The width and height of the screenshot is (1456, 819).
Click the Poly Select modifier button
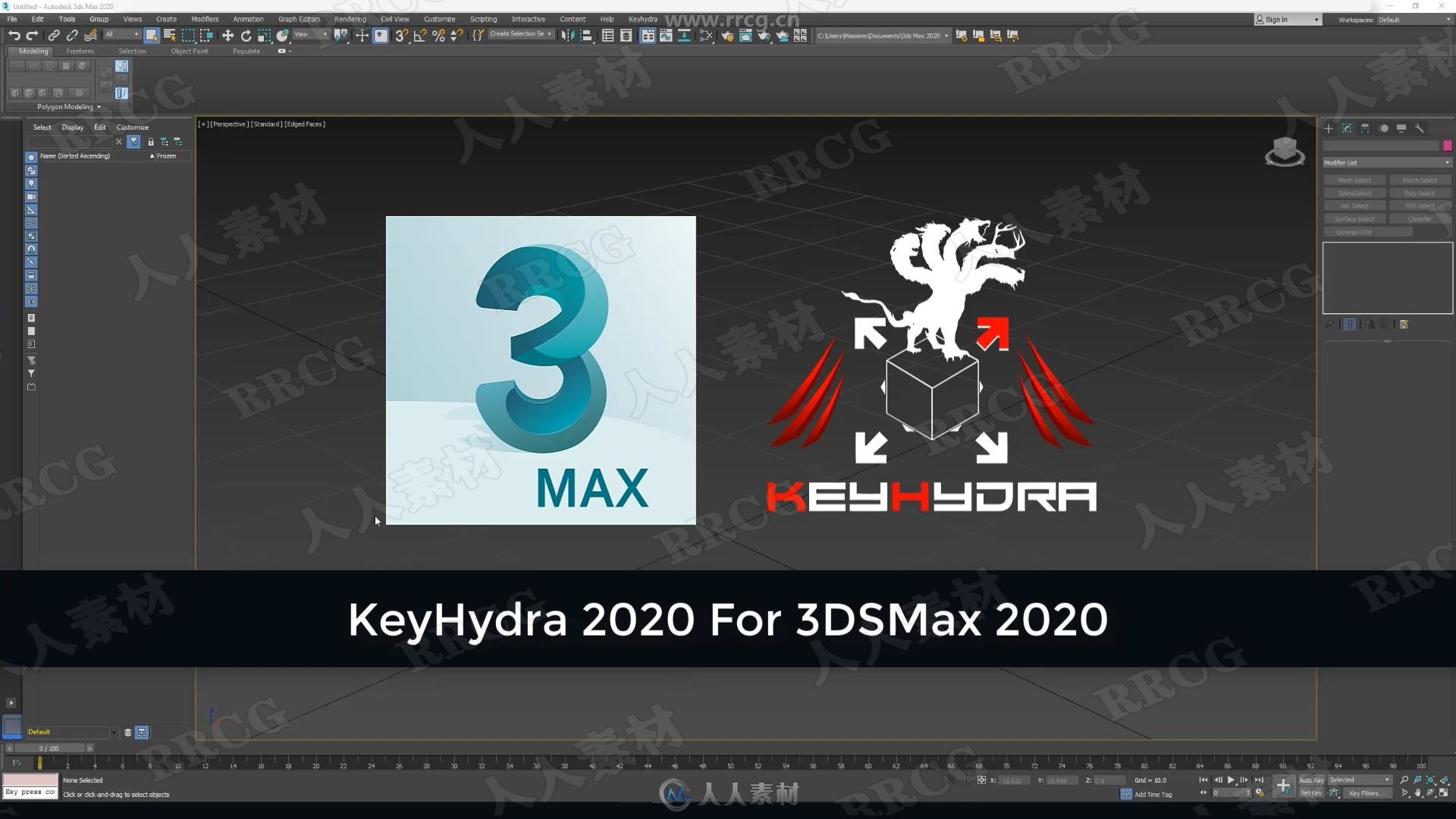point(1420,193)
